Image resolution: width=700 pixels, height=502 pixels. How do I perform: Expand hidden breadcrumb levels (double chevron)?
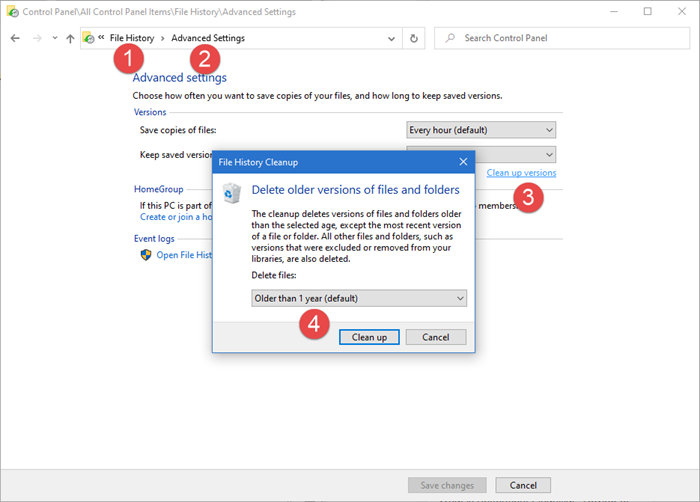(101, 38)
